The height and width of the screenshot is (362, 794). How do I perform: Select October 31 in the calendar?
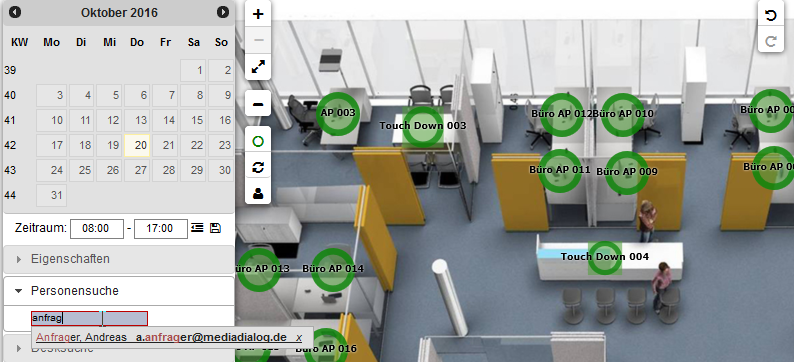click(52, 195)
